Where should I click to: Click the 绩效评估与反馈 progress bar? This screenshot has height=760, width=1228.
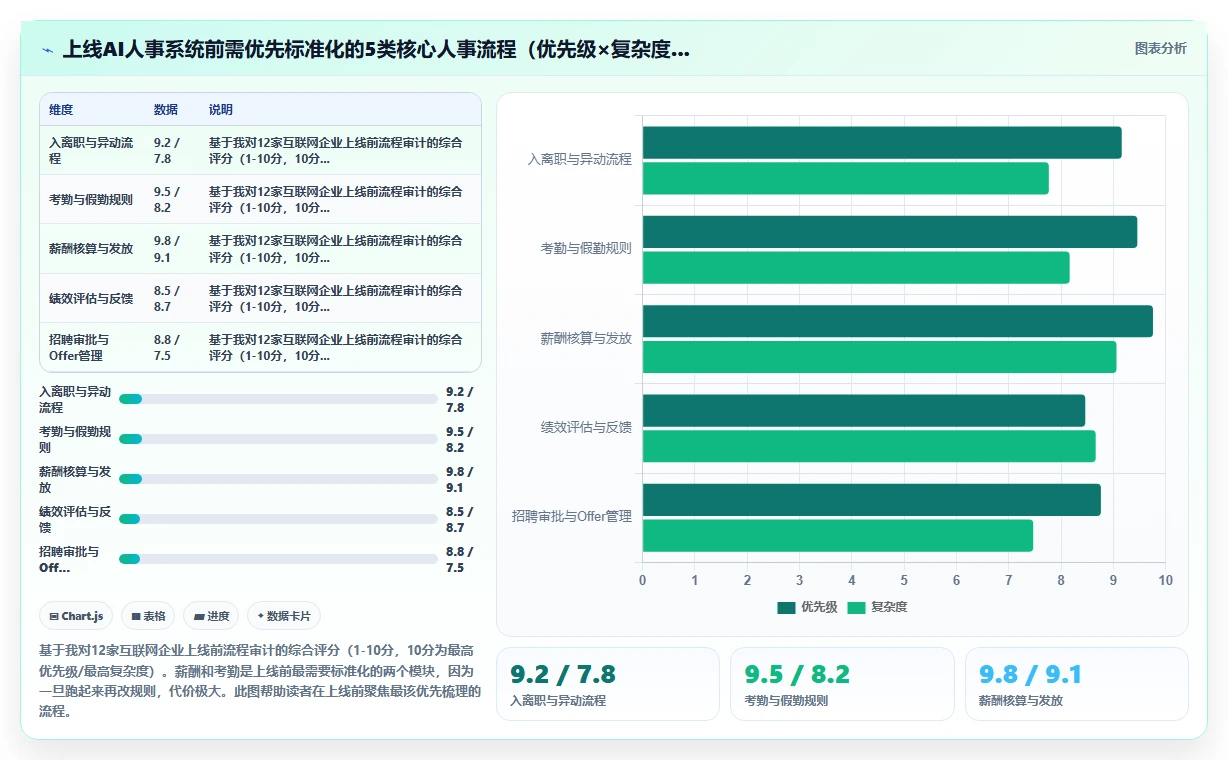[278, 519]
